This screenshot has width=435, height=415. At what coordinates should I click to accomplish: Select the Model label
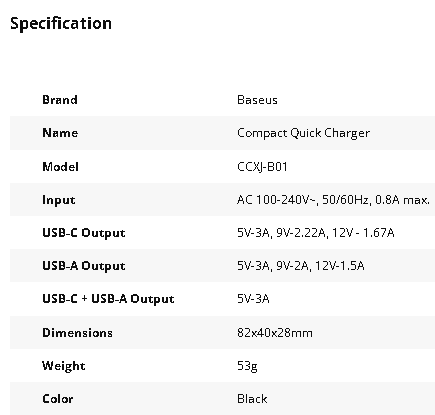(60, 166)
